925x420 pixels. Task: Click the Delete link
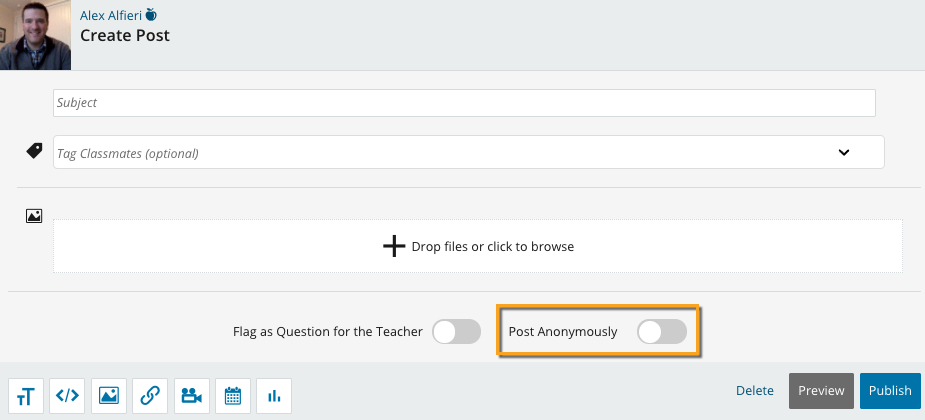point(755,391)
